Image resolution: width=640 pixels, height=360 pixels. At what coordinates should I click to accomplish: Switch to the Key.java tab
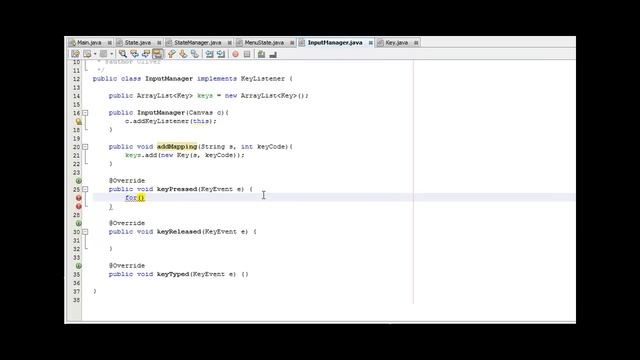(396, 42)
